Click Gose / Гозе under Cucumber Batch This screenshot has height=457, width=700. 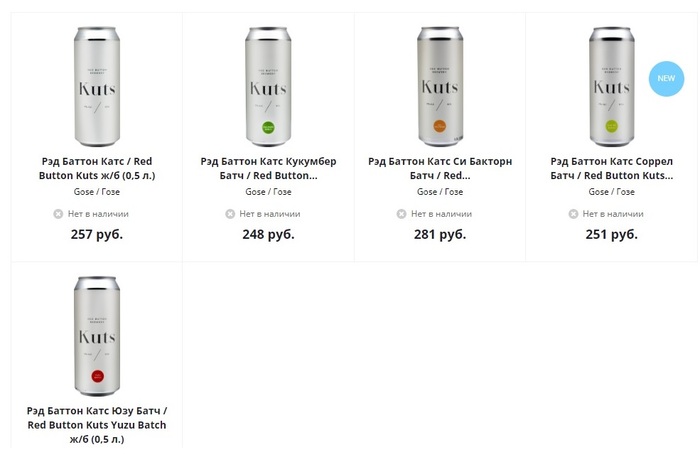coord(268,192)
